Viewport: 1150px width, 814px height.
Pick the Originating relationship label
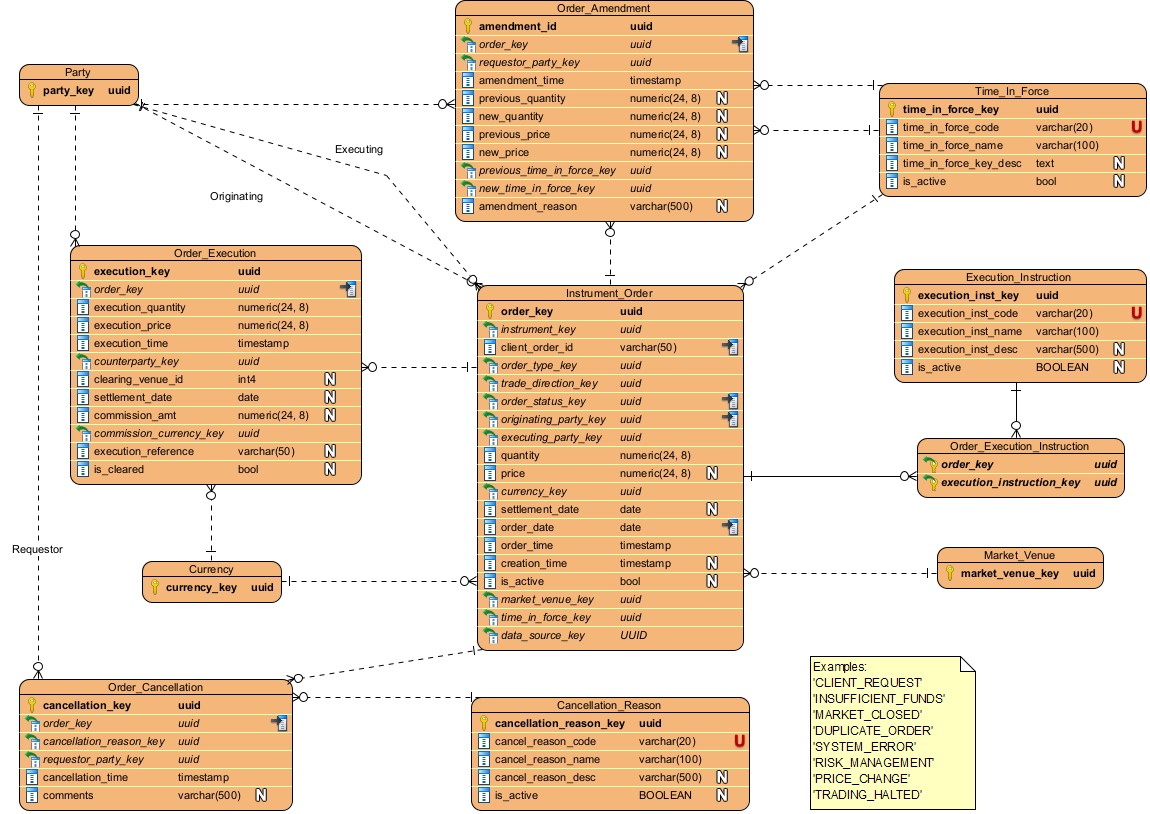(236, 196)
